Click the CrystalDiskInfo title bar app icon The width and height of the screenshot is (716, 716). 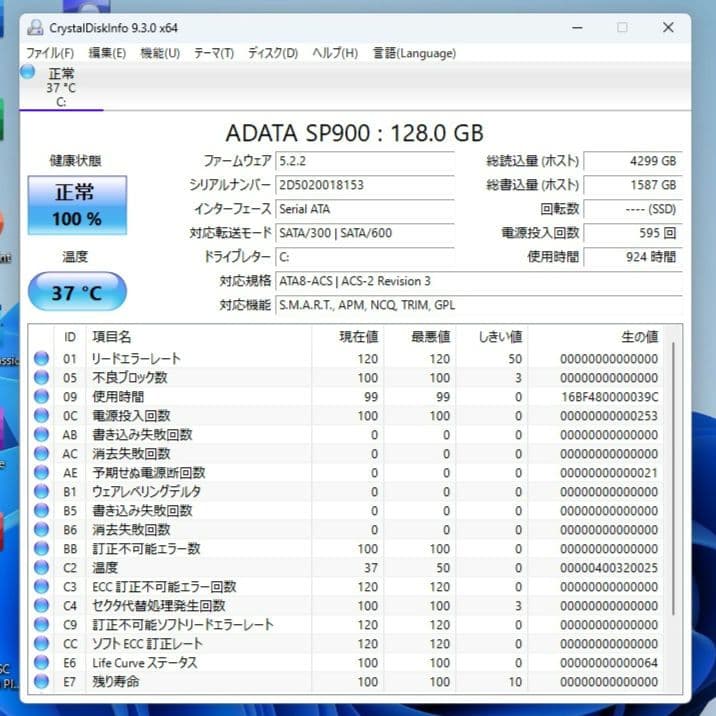(x=35, y=28)
